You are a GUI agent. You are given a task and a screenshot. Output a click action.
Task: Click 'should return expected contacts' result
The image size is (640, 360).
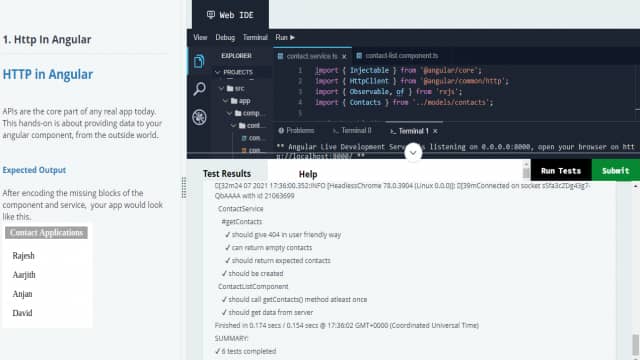(278, 260)
